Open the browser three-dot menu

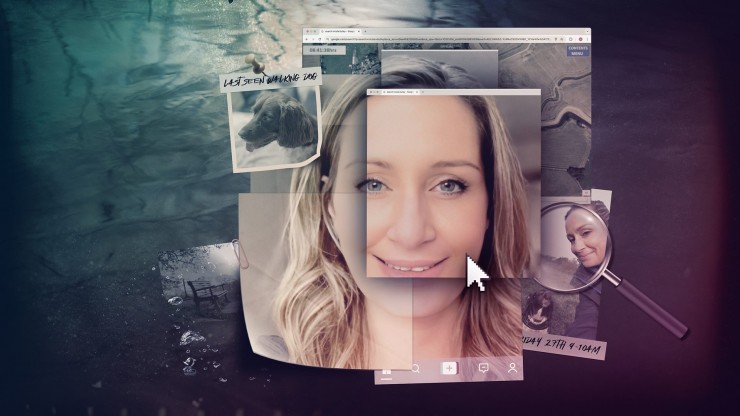[x=585, y=39]
